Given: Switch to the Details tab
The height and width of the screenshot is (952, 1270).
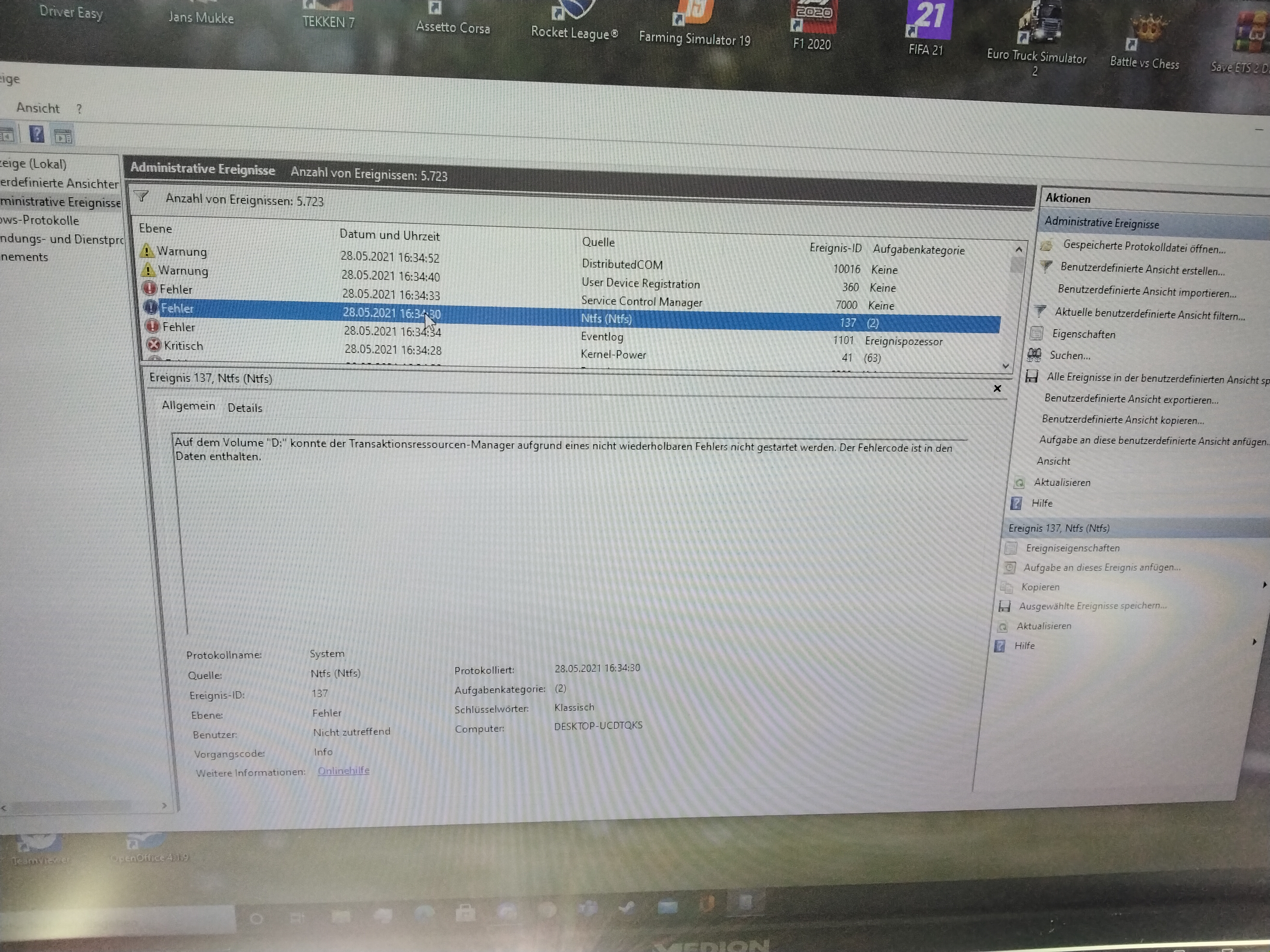Looking at the screenshot, I should point(245,408).
